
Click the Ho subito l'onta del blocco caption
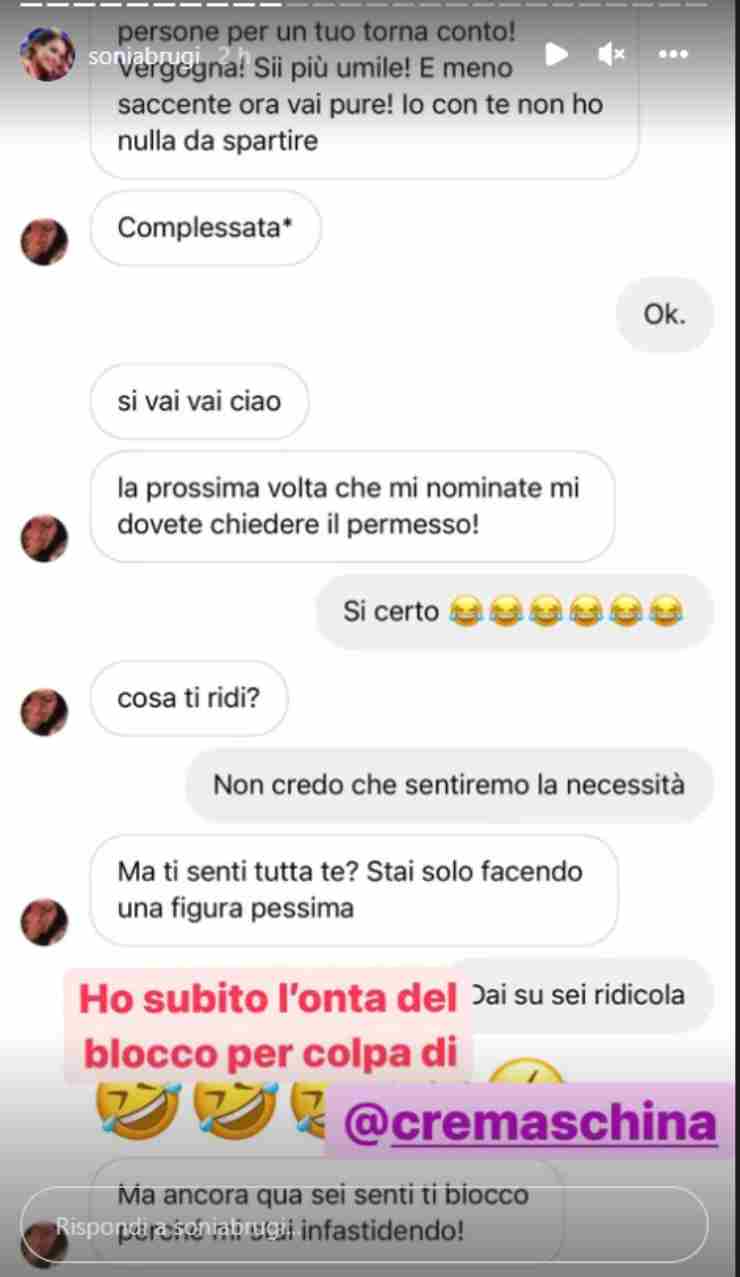coord(267,1025)
